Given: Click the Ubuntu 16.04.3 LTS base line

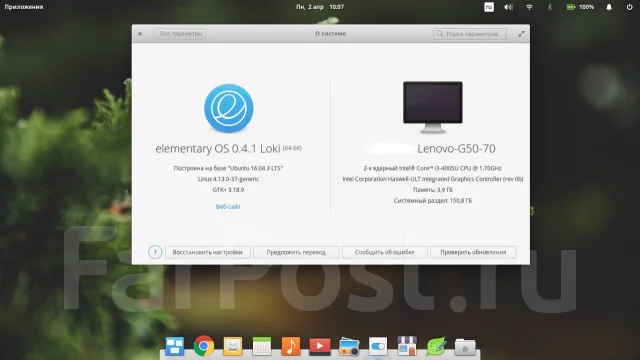Looking at the screenshot, I should click(x=228, y=168).
